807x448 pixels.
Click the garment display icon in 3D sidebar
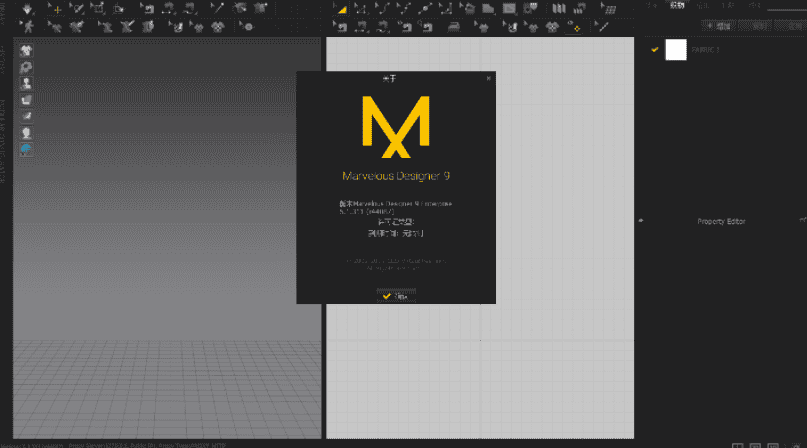27,50
